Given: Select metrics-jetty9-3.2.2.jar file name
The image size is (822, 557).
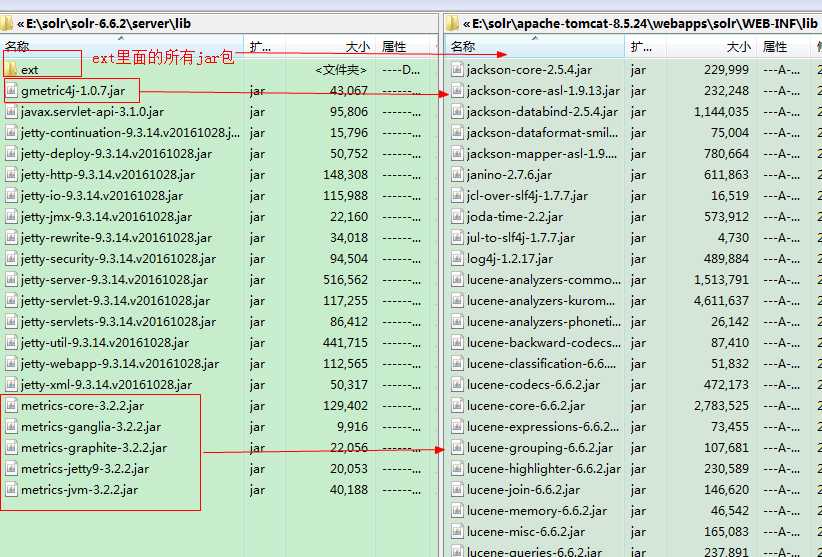Looking at the screenshot, I should (x=85, y=468).
